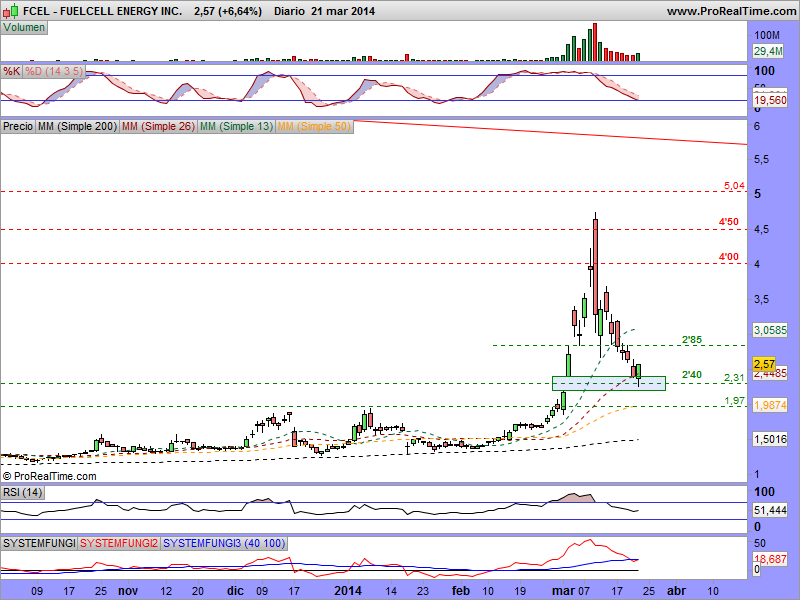This screenshot has height=600, width=800.
Task: Select the %D (14 3 5) label
Action: pos(54,71)
